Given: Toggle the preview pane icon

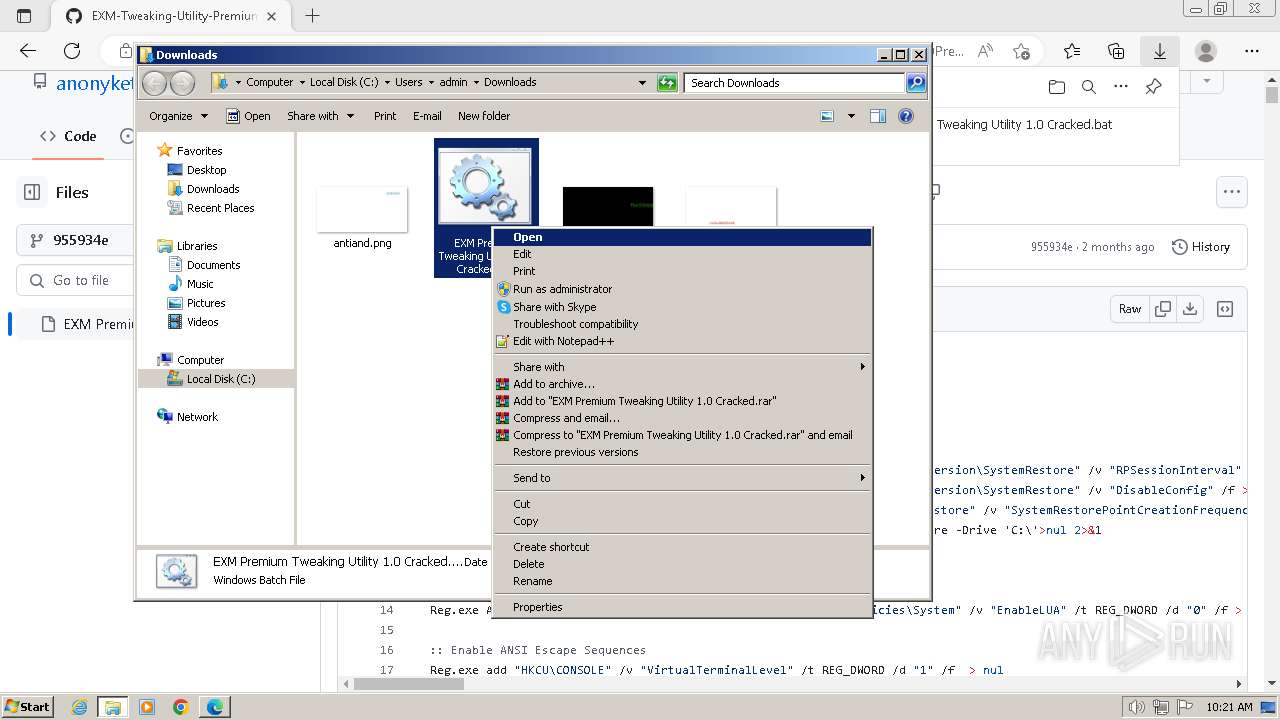Looking at the screenshot, I should 878,116.
